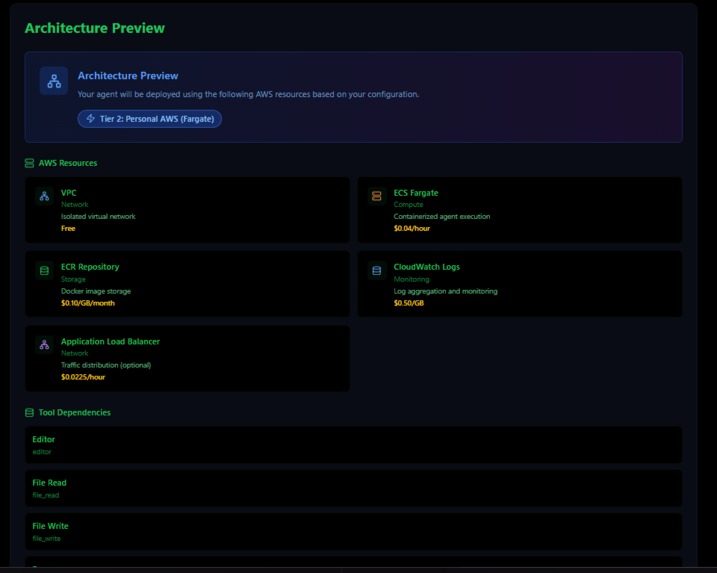Select the VPC resource title
This screenshot has width=717, height=573.
pos(69,193)
